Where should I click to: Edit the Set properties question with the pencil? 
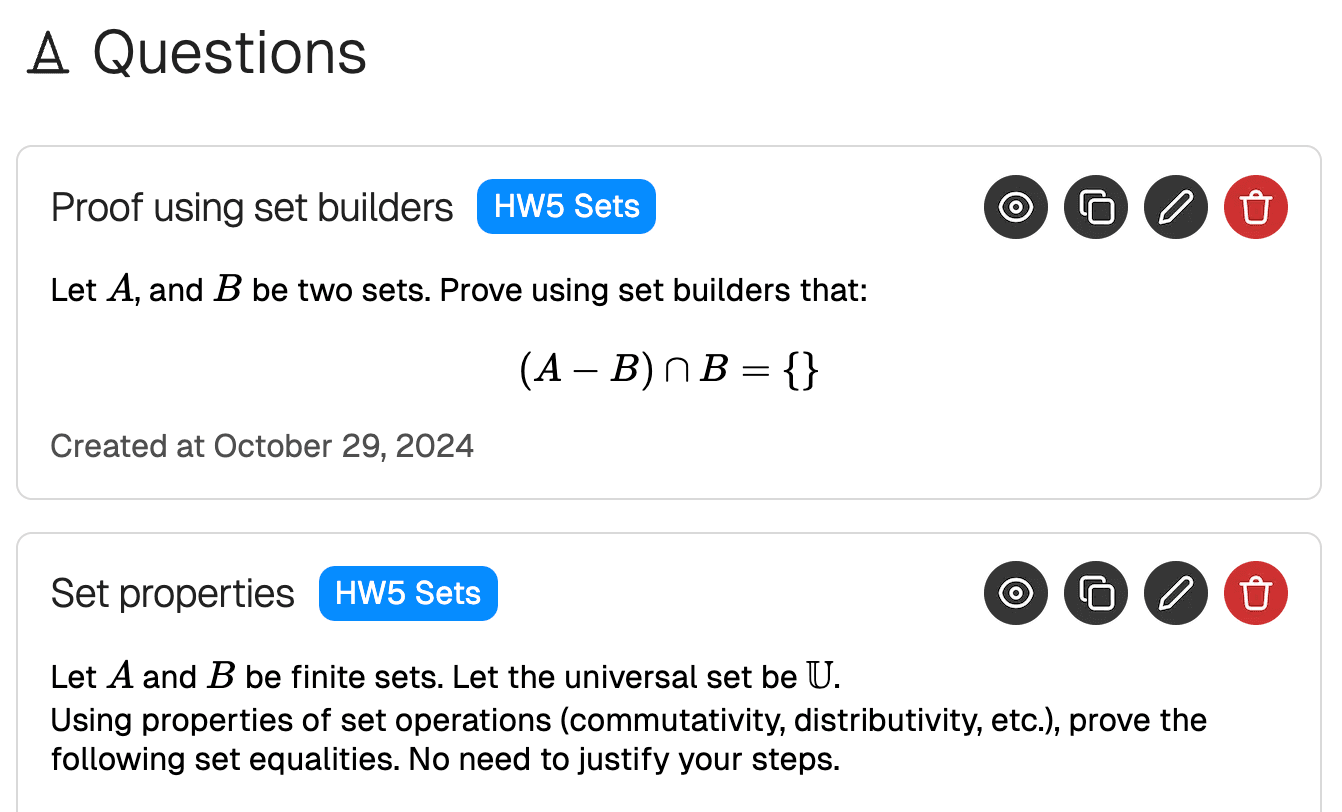click(1176, 593)
